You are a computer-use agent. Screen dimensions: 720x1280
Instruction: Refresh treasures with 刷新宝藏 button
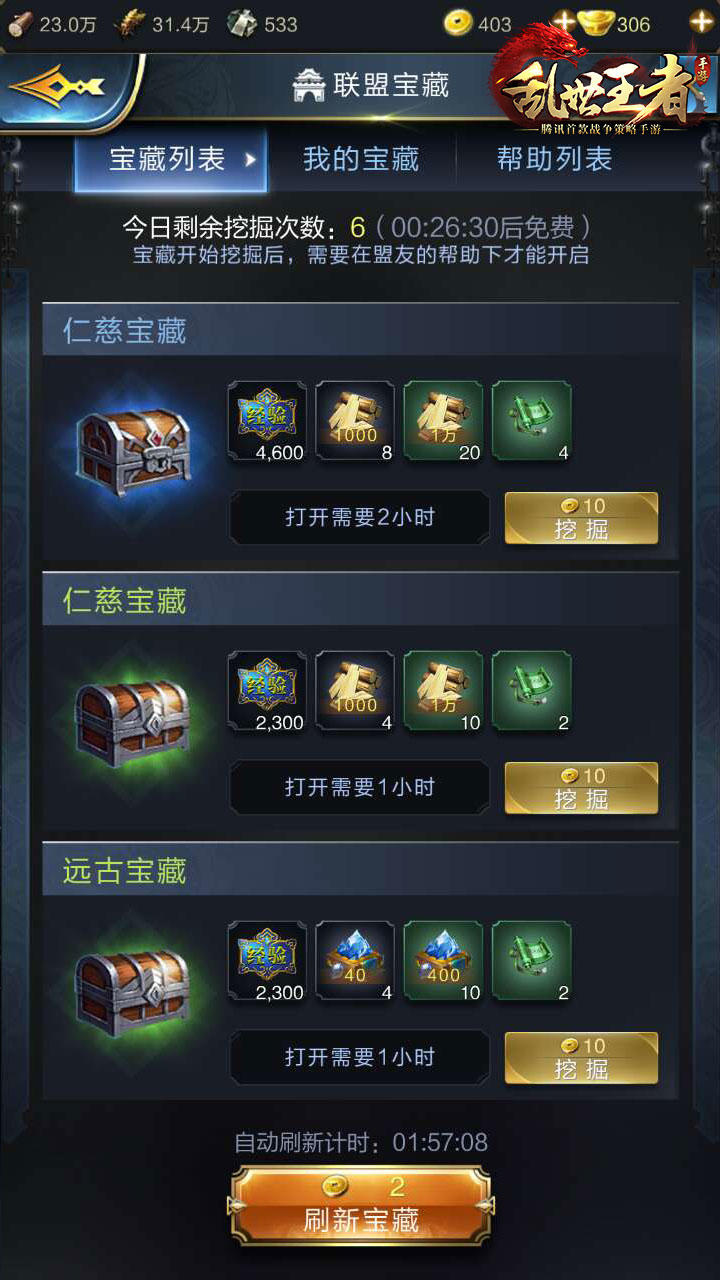[x=361, y=1205]
